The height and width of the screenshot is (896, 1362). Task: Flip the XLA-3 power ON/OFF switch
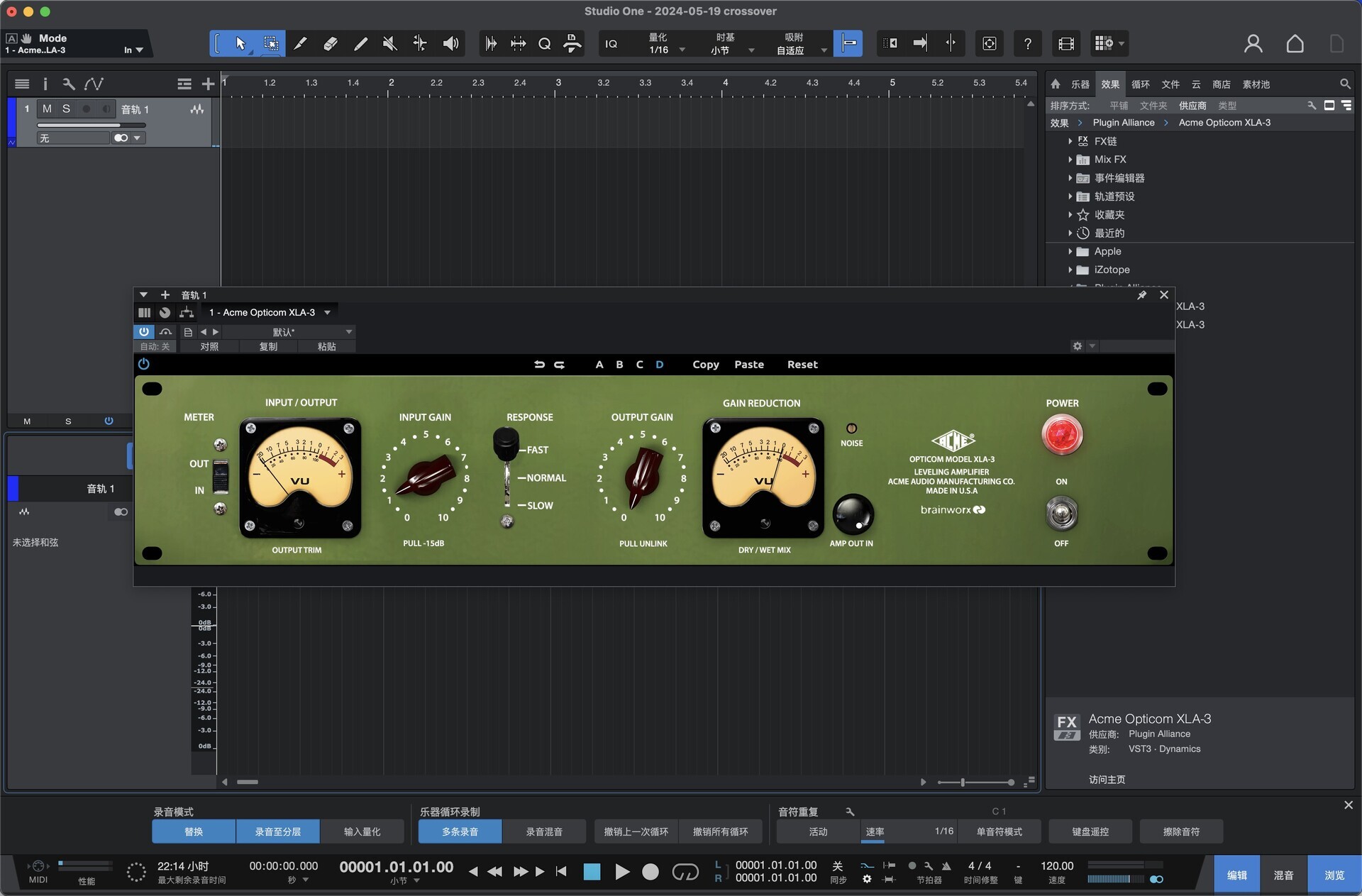[x=1061, y=514]
